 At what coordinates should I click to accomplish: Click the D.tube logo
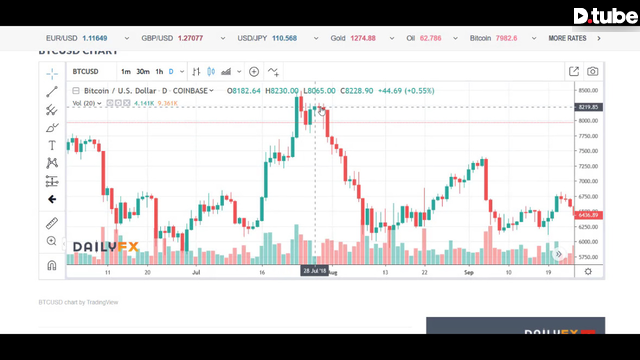click(x=605, y=16)
